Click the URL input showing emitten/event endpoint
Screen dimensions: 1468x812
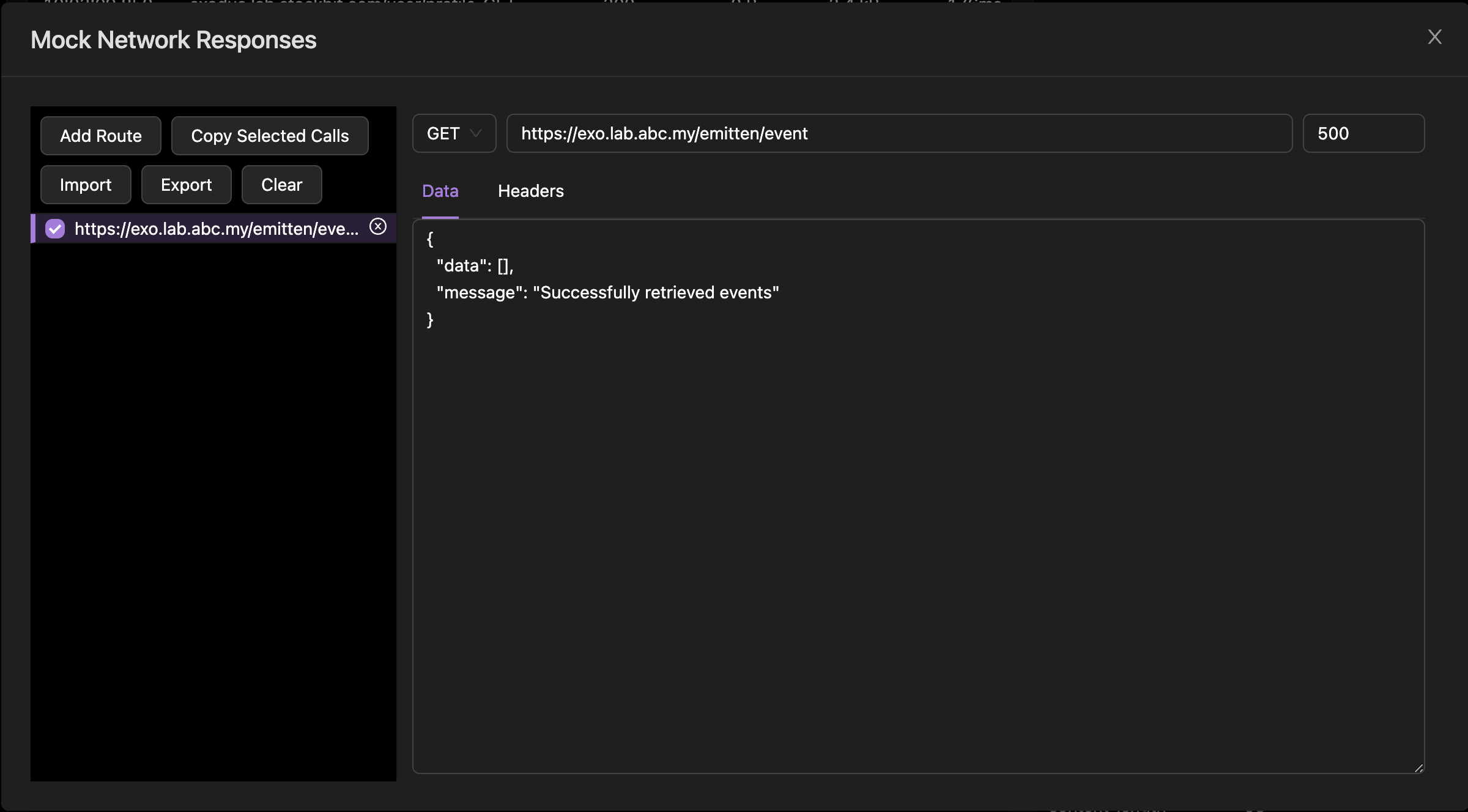pyautogui.click(x=898, y=133)
